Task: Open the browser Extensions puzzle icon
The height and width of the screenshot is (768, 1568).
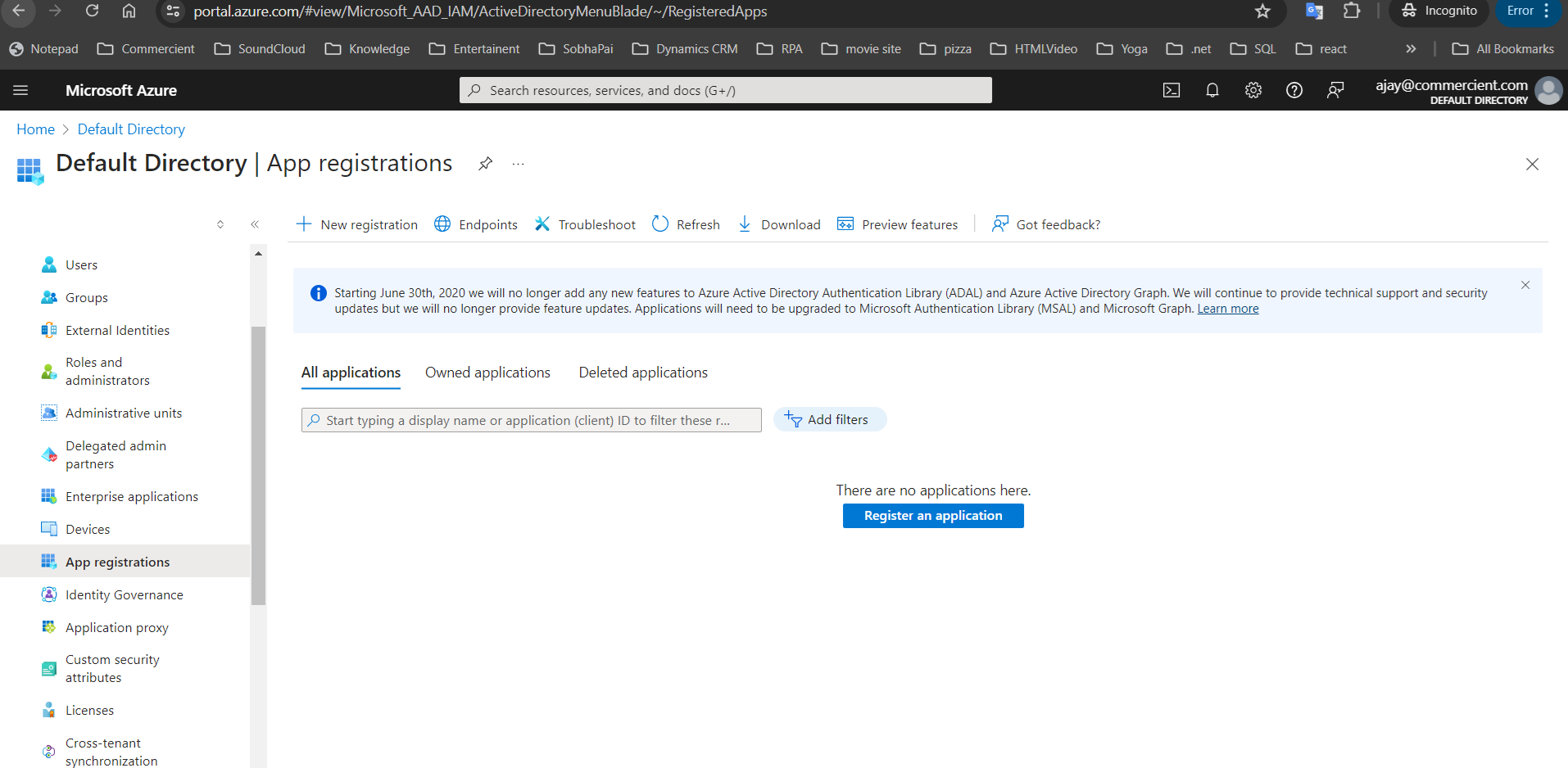Action: pyautogui.click(x=1352, y=11)
